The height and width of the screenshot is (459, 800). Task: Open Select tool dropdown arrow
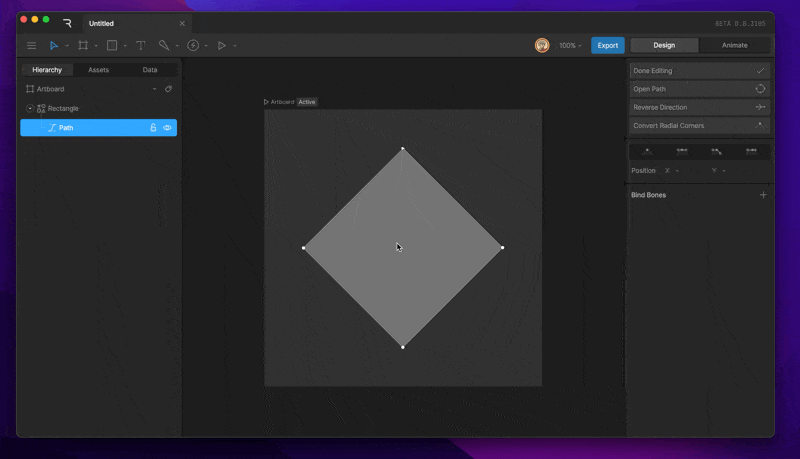click(67, 46)
